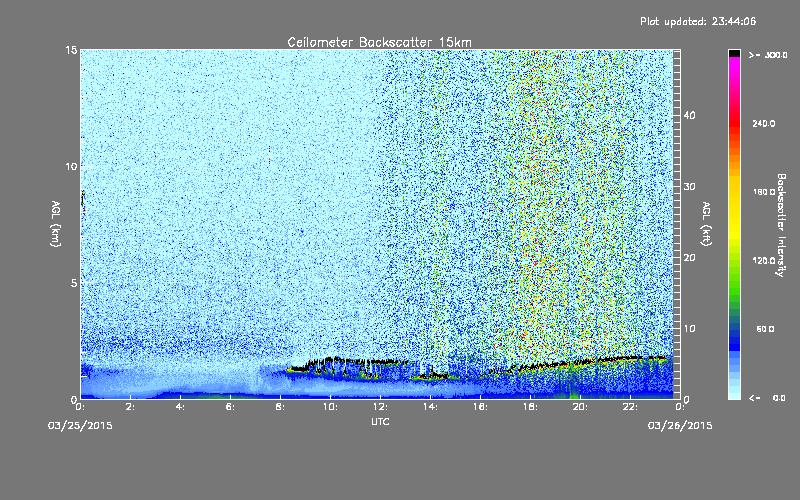Screen dimensions: 800x500
Task: Click the 2: hour tick label
Action: 130,407
